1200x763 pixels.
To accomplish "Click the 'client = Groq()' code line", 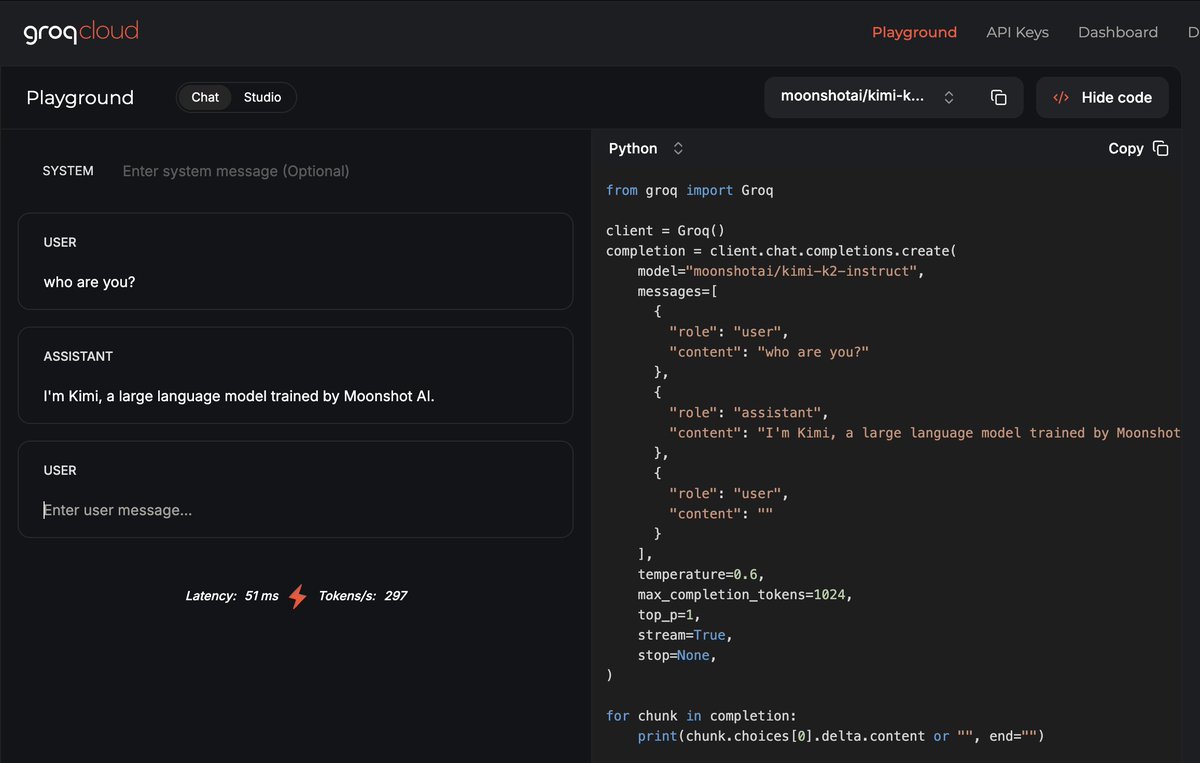I will [666, 230].
